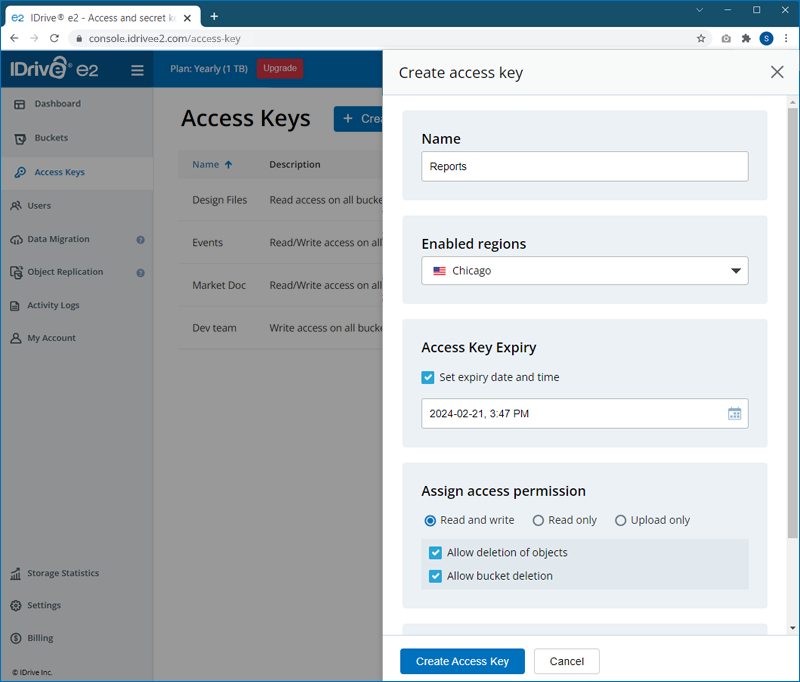Click the Name input field

(x=584, y=167)
